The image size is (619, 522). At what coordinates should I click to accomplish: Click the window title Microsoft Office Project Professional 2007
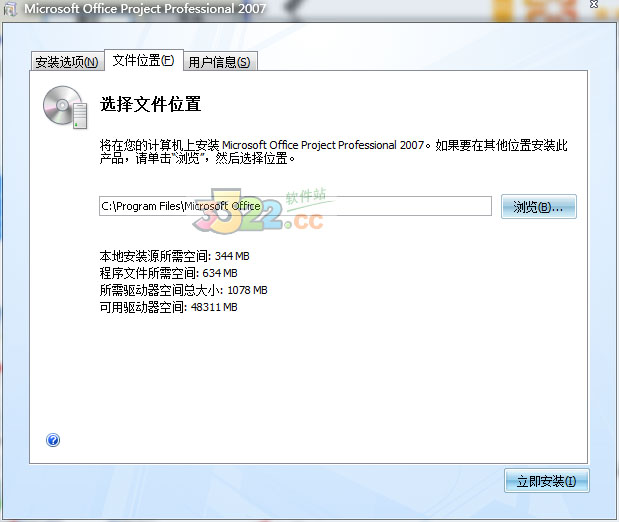(x=145, y=9)
